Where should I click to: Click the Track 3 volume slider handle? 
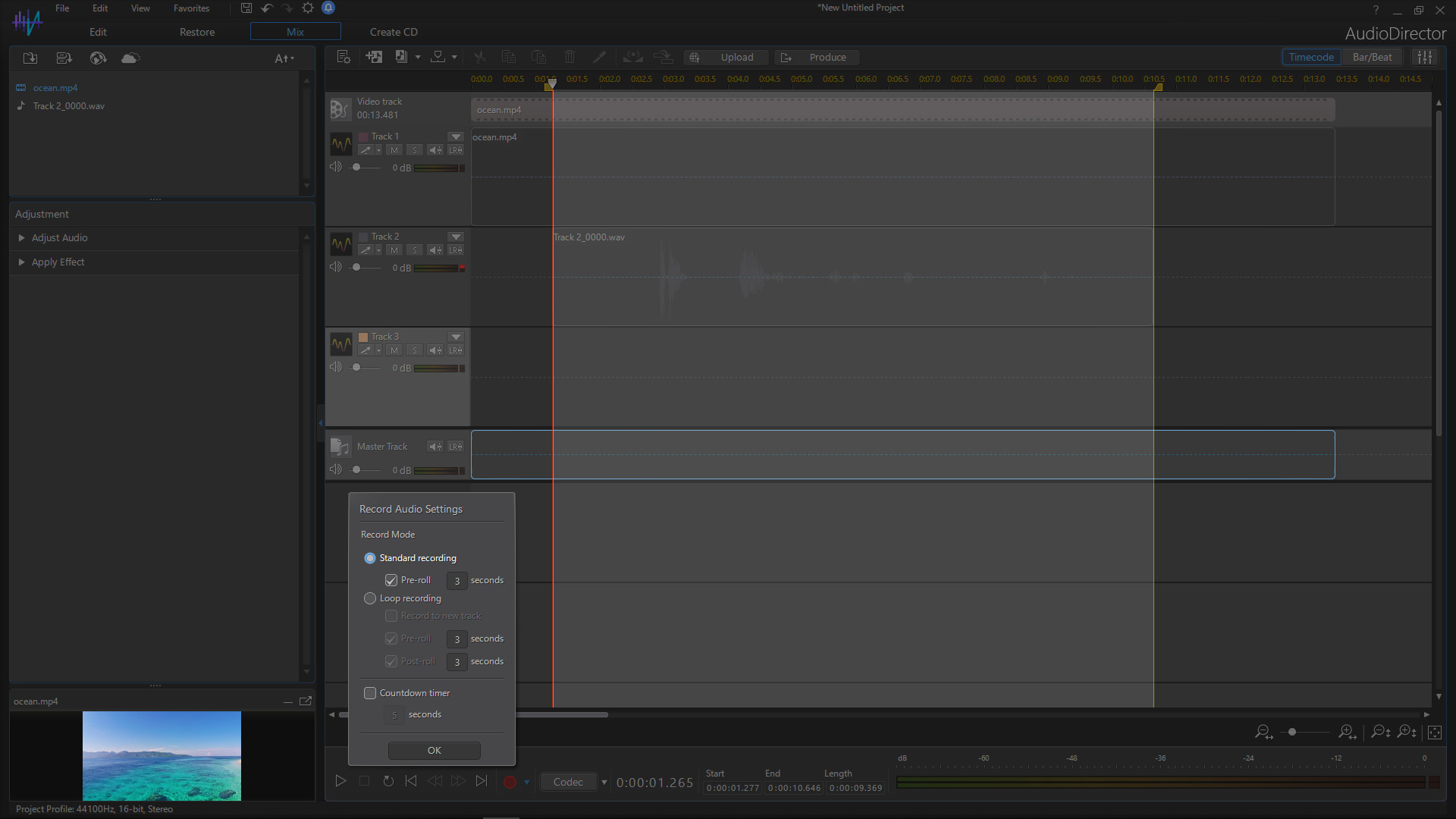point(356,368)
